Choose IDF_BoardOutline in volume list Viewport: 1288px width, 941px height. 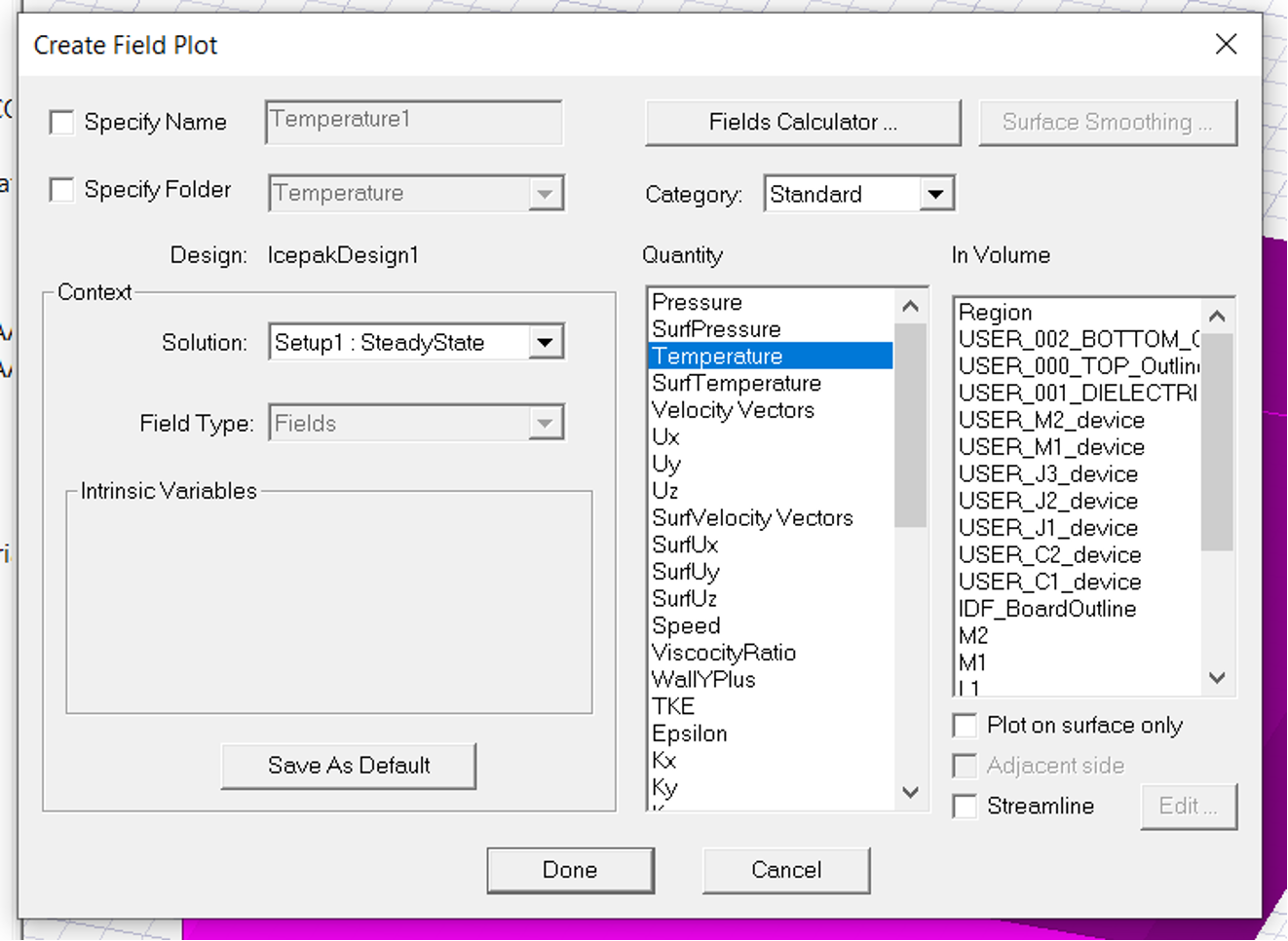point(1046,609)
